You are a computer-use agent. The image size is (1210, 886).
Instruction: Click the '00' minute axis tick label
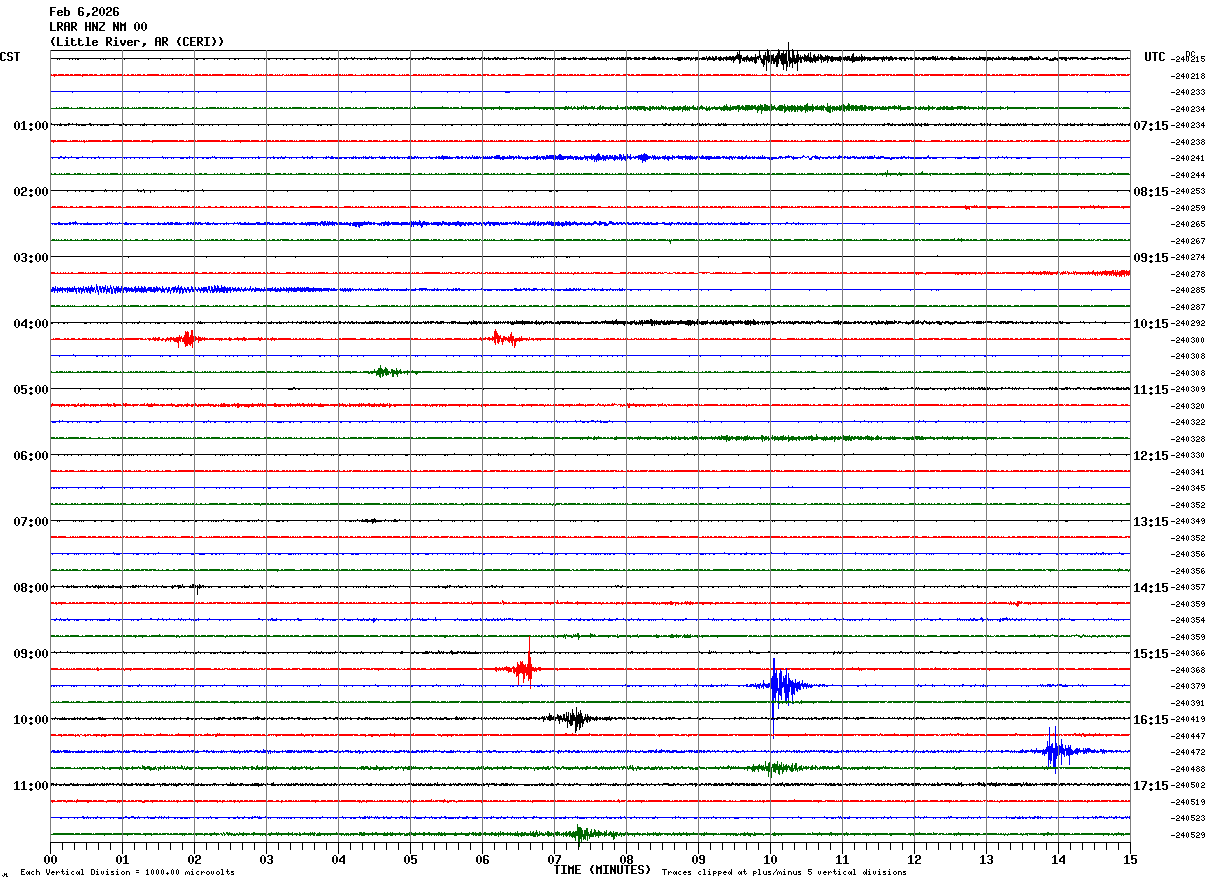coord(50,859)
